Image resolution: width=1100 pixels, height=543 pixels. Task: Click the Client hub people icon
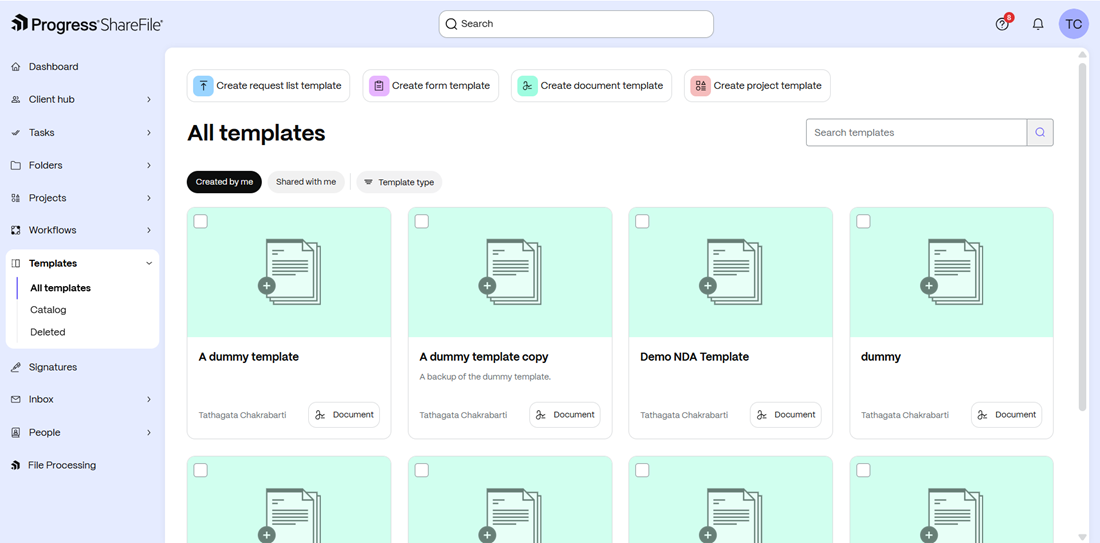[x=16, y=100]
